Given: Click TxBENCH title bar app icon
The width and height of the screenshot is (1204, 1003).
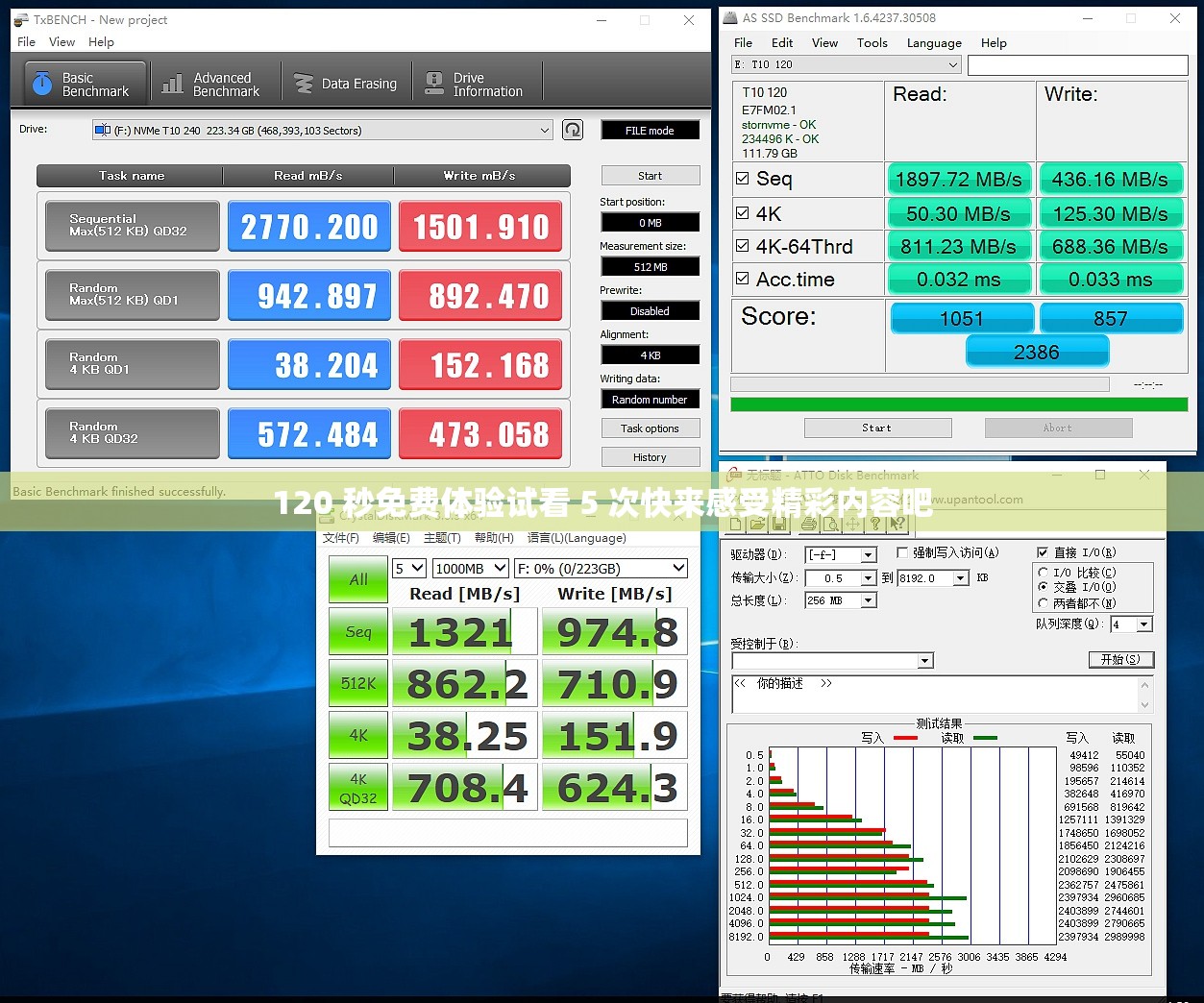Looking at the screenshot, I should 20,19.
